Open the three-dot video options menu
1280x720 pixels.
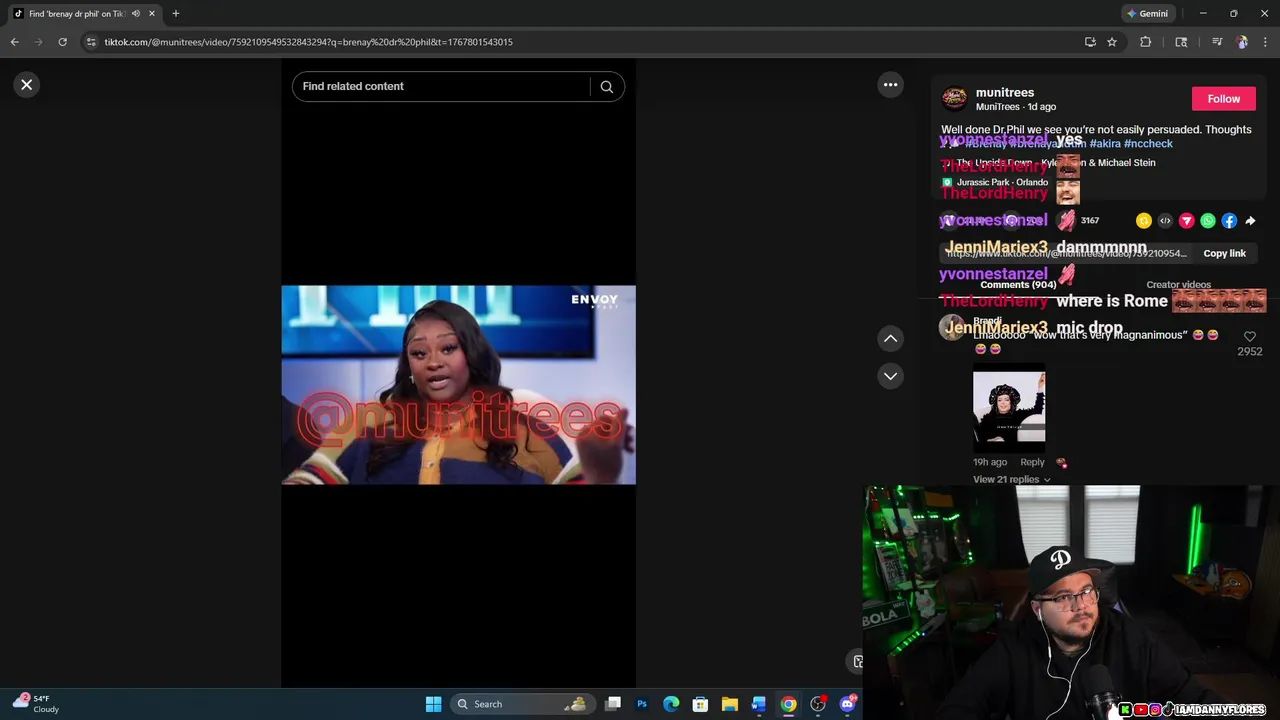tap(890, 85)
